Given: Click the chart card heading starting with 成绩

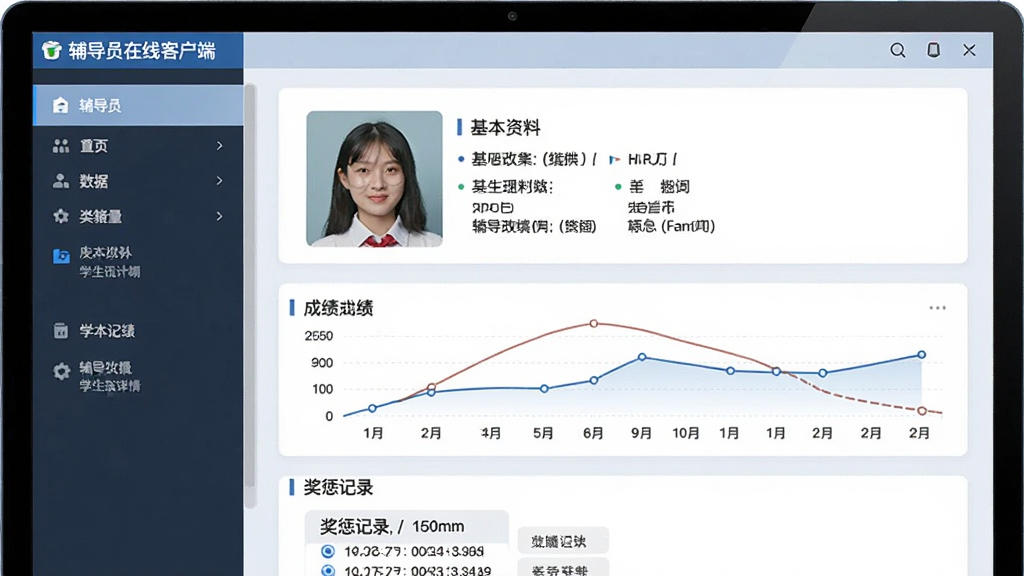Looking at the screenshot, I should [338, 308].
